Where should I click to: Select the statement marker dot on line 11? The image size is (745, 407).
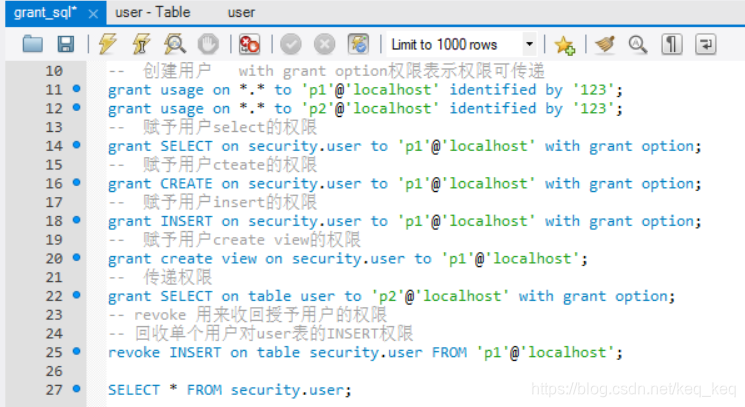[x=76, y=88]
